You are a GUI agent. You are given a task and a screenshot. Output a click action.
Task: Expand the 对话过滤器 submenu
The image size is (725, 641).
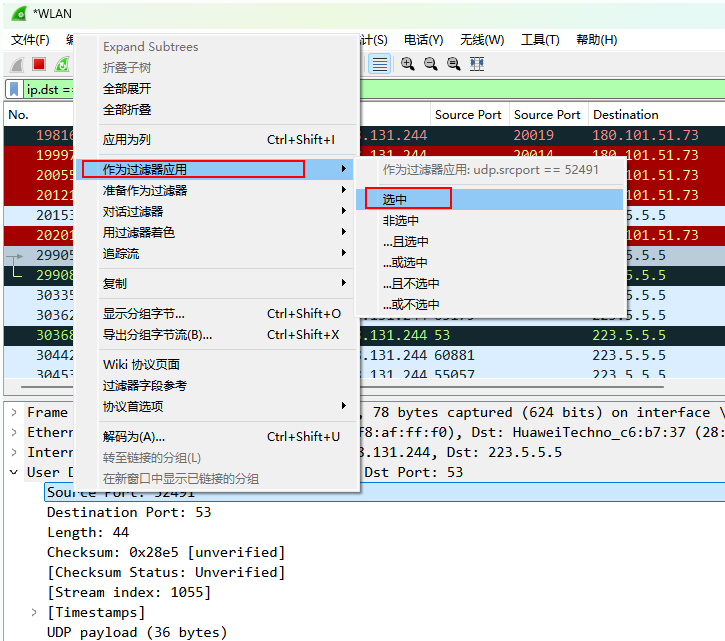(217, 211)
